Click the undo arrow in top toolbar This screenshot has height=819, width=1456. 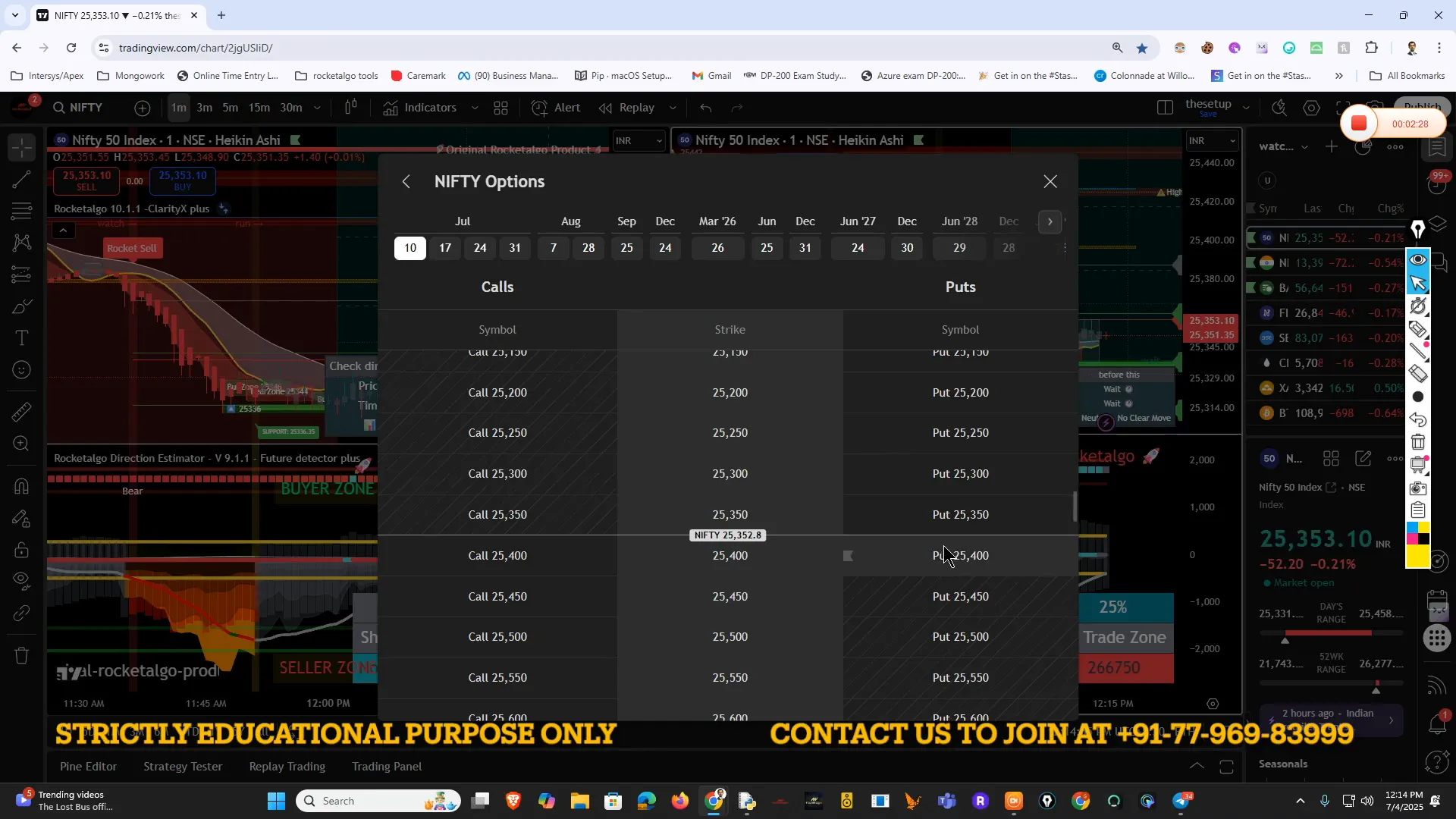tap(705, 108)
